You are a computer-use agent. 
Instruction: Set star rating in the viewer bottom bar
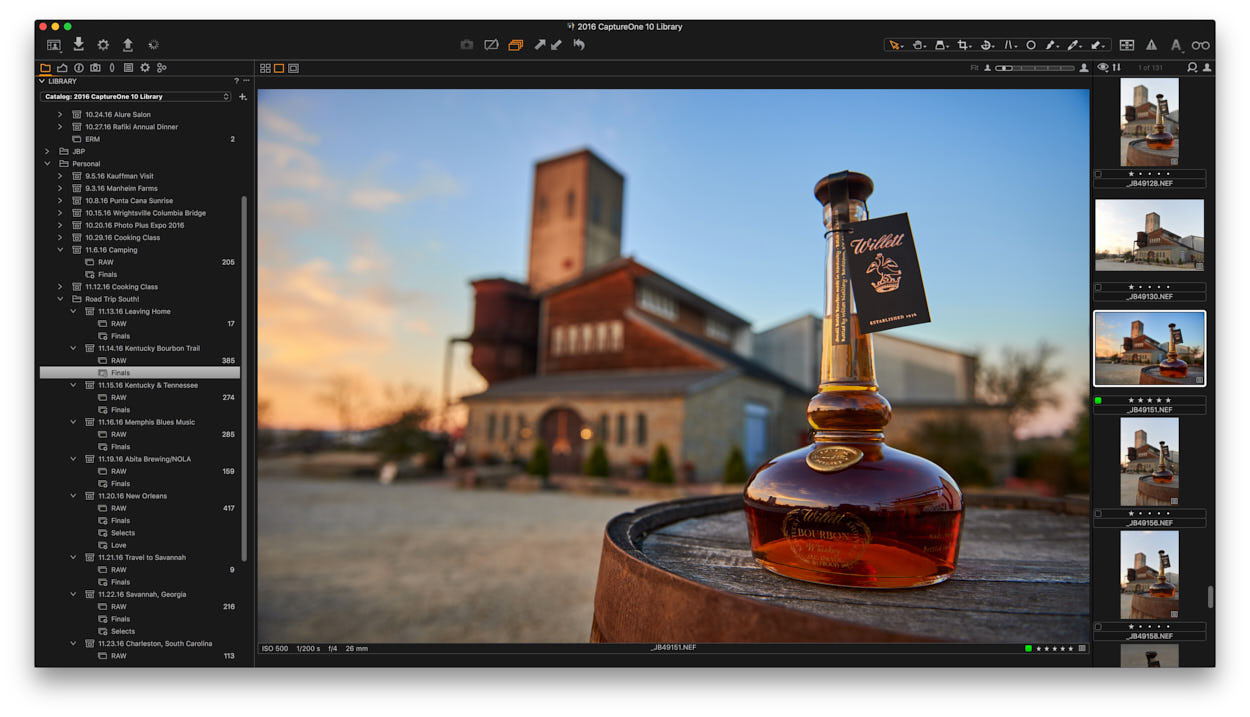tap(1055, 648)
